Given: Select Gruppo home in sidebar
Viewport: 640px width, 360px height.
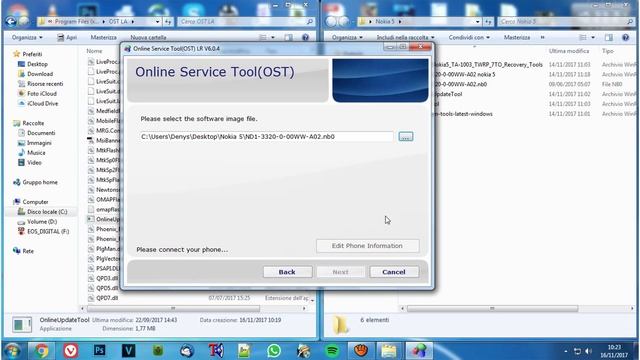Looking at the screenshot, I should (x=40, y=182).
